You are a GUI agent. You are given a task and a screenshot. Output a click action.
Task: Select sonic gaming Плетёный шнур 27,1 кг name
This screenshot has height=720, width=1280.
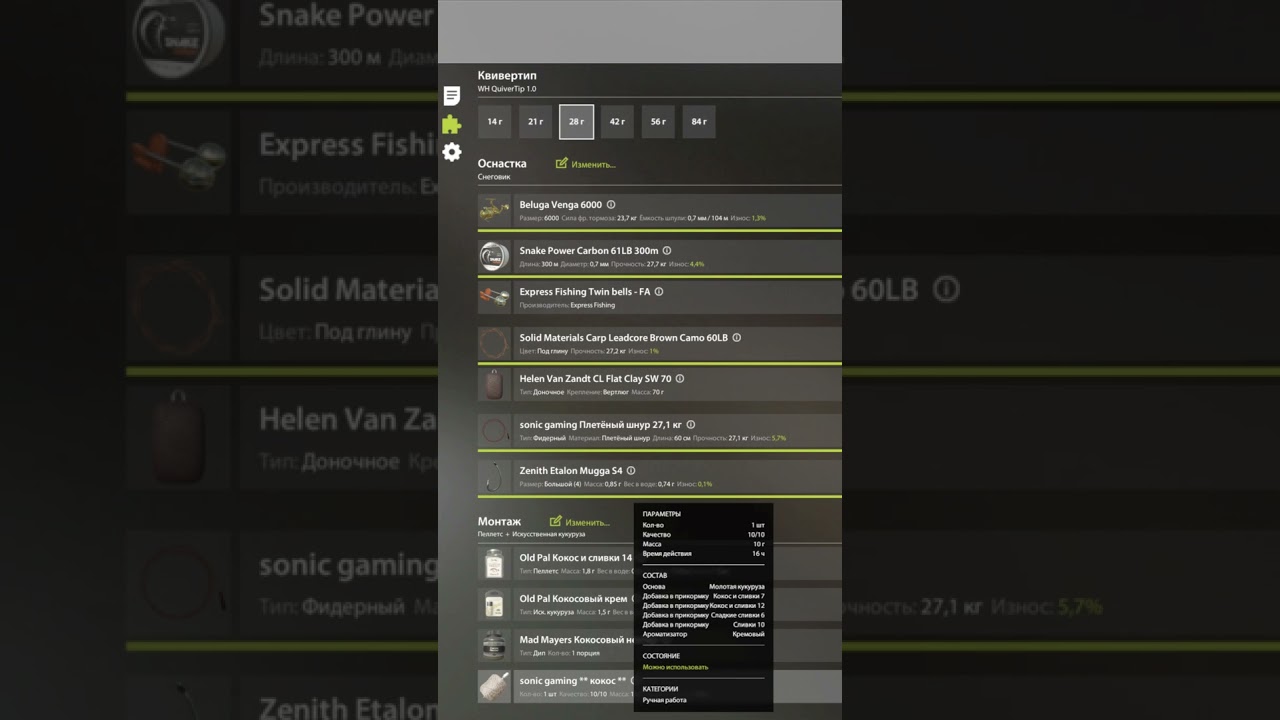(600, 425)
